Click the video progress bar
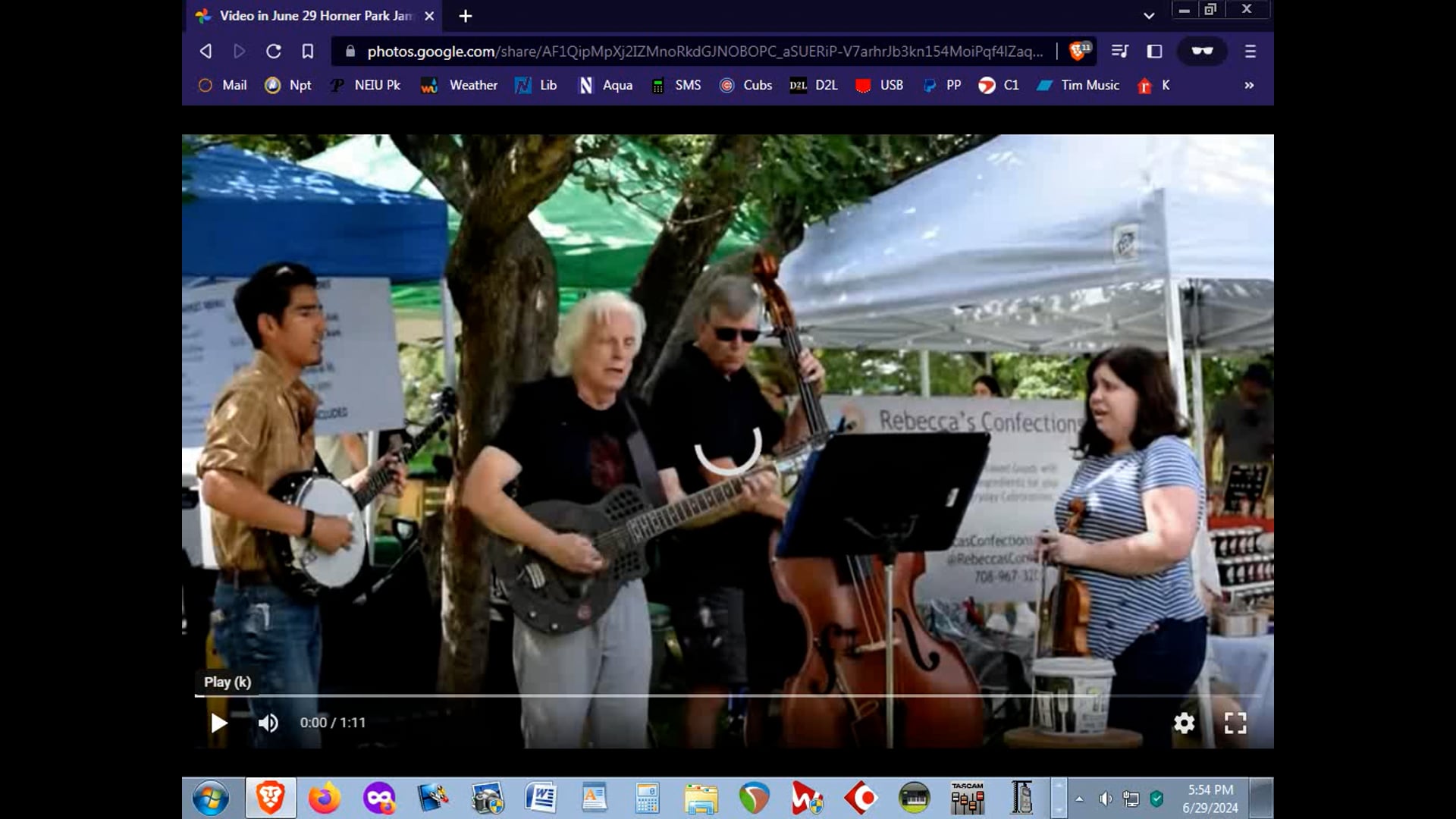 pyautogui.click(x=728, y=695)
